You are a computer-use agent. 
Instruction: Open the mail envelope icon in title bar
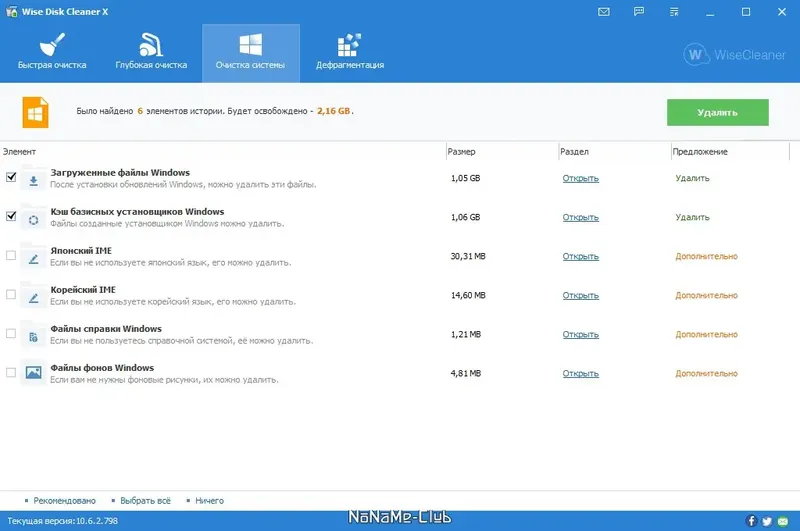click(x=604, y=12)
